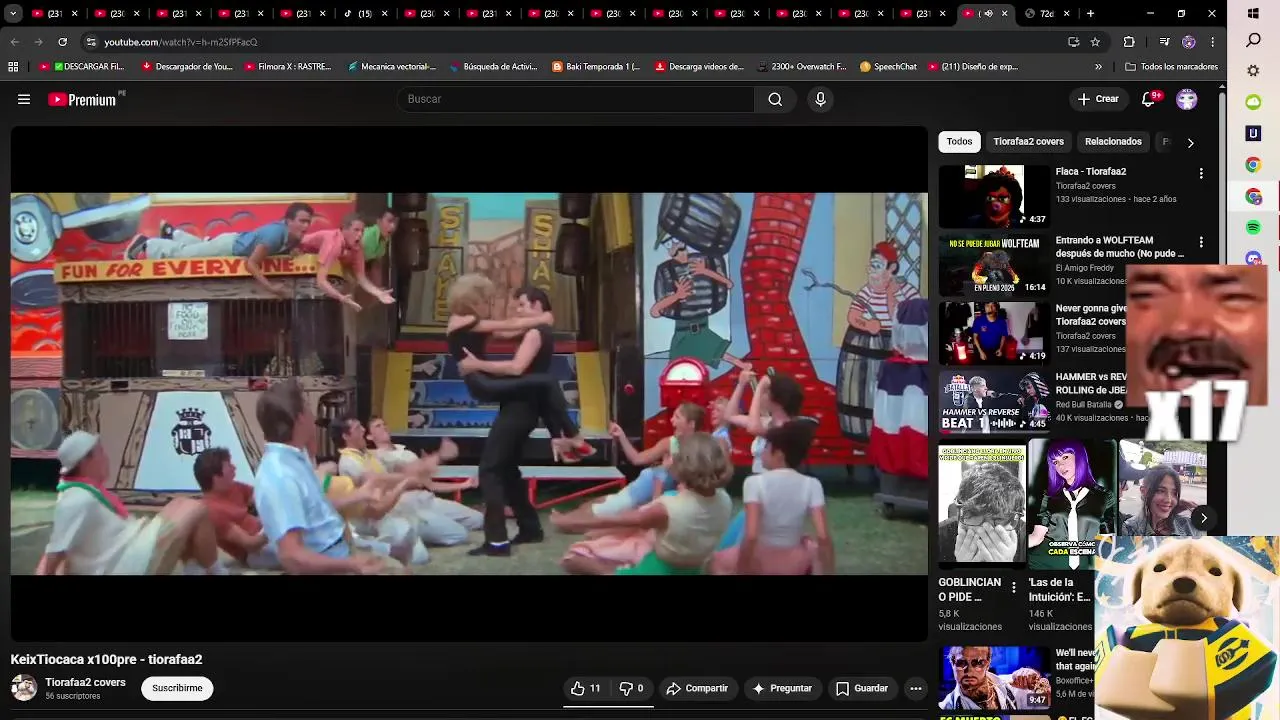
Task: Open the 2300+ Overwatch F... bookmark
Action: pyautogui.click(x=802, y=67)
